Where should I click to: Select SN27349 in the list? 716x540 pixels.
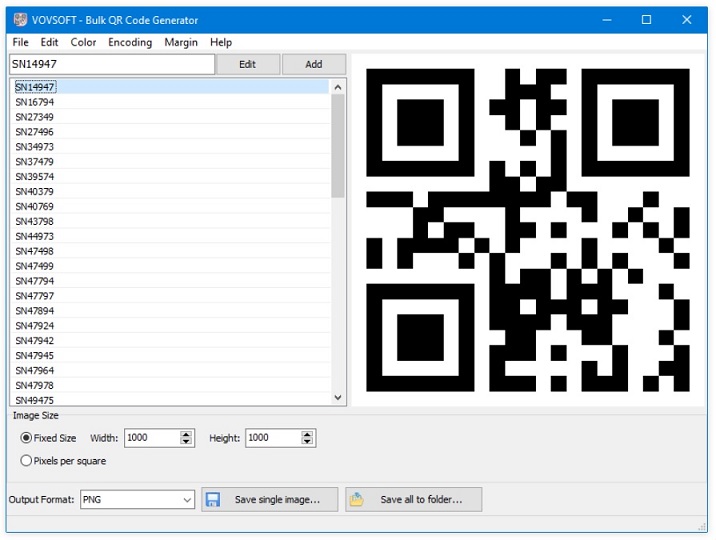pyautogui.click(x=35, y=117)
